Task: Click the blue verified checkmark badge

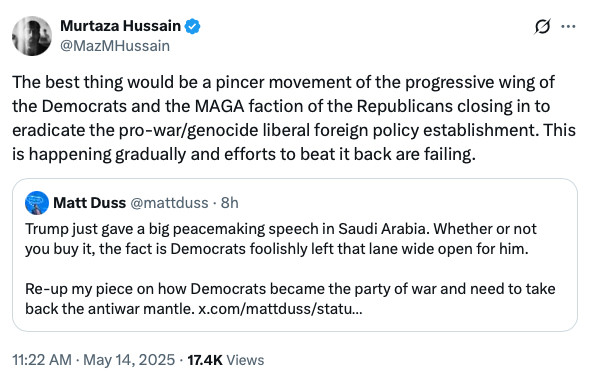Action: [x=192, y=26]
